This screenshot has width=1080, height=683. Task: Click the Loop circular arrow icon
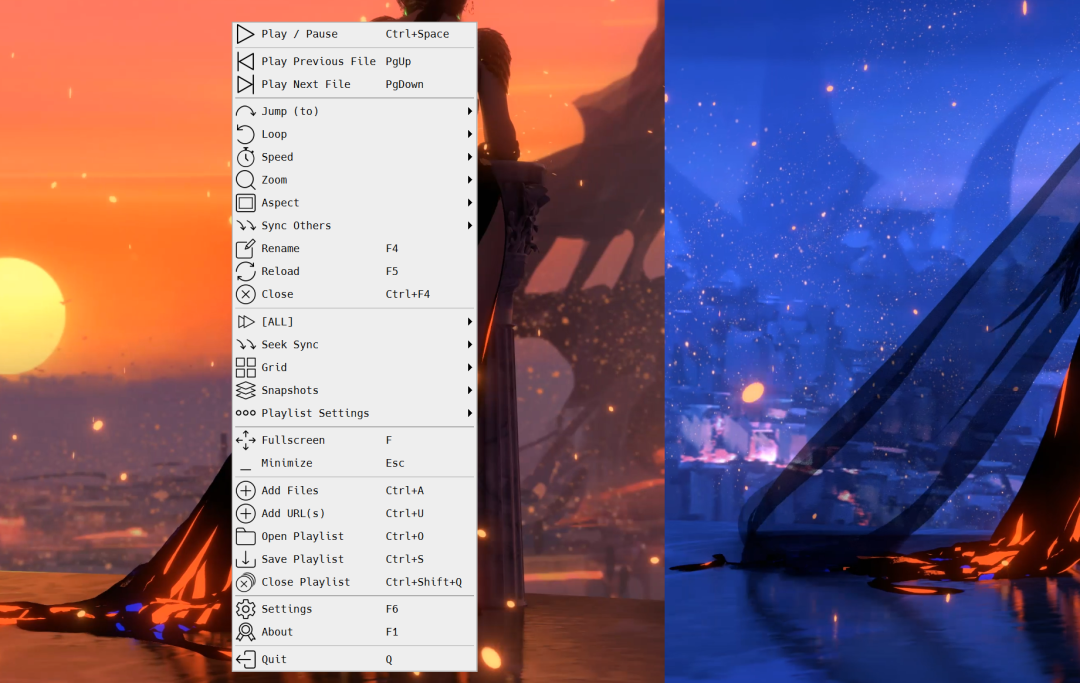click(x=245, y=134)
